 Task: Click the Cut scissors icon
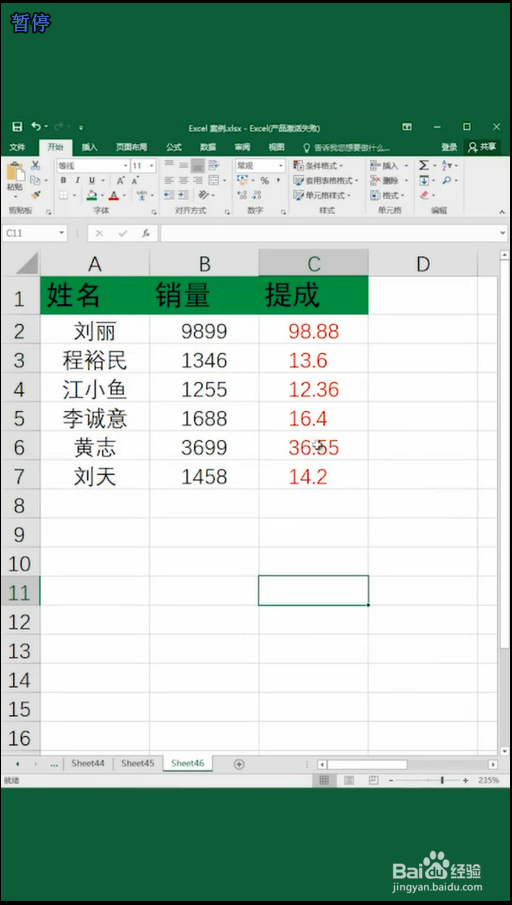click(35, 166)
